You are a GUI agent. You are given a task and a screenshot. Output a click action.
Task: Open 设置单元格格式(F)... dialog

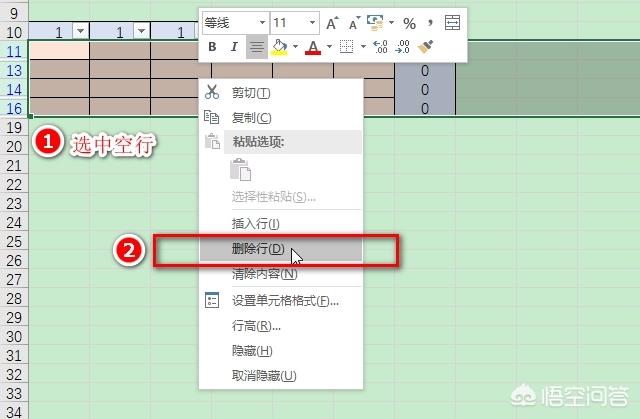[281, 301]
